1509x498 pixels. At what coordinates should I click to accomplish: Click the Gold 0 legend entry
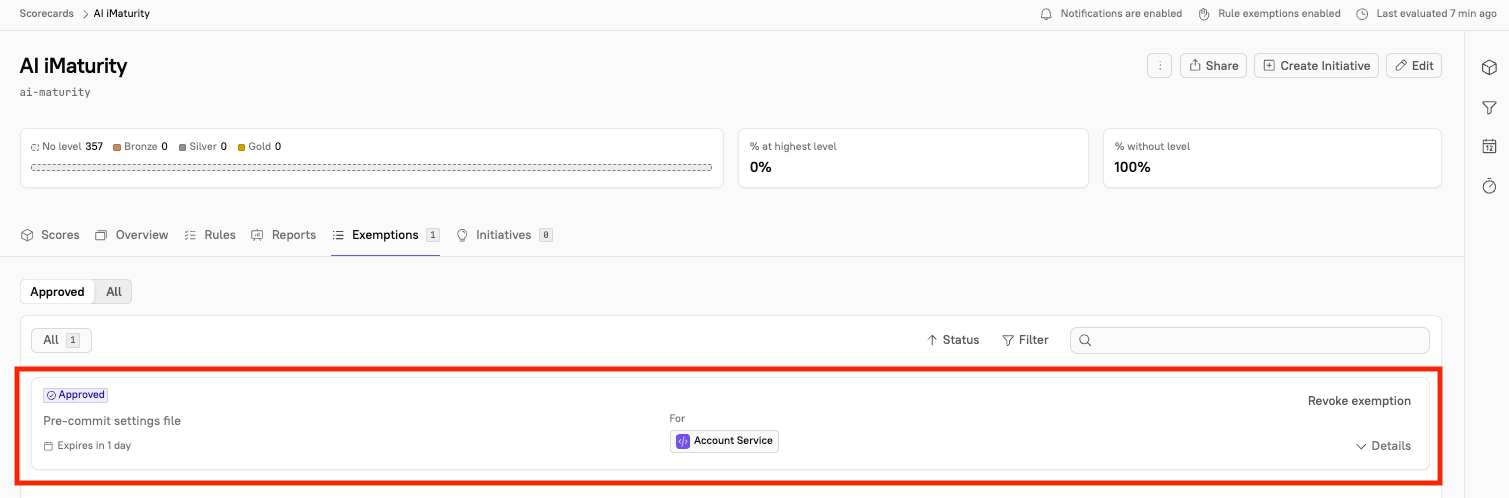(x=259, y=146)
